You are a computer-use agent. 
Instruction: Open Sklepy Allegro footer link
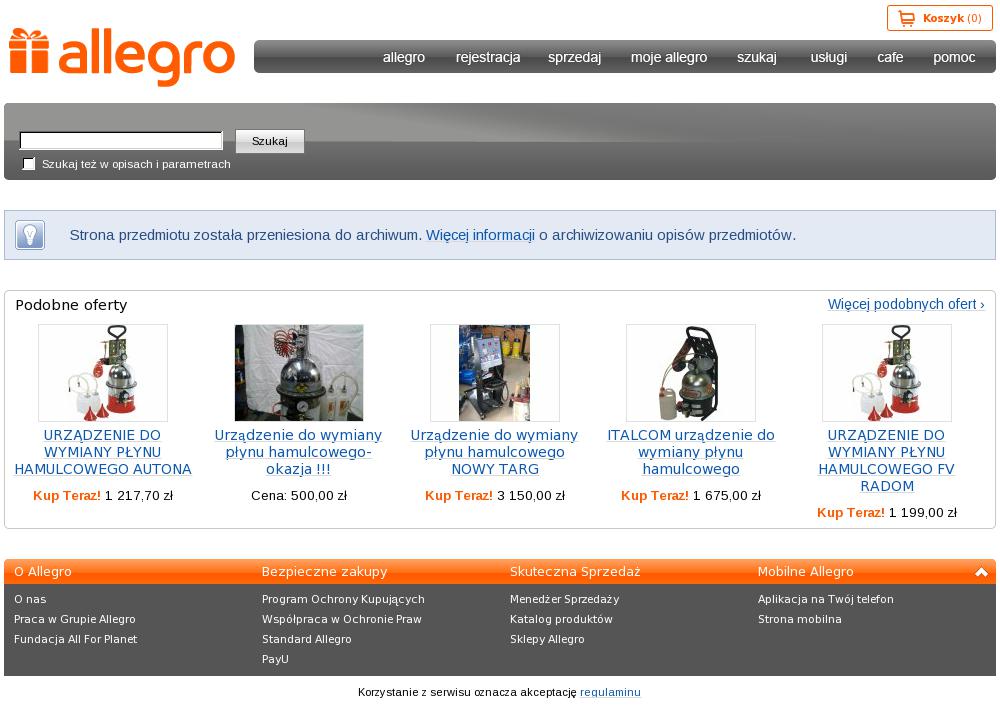point(547,639)
